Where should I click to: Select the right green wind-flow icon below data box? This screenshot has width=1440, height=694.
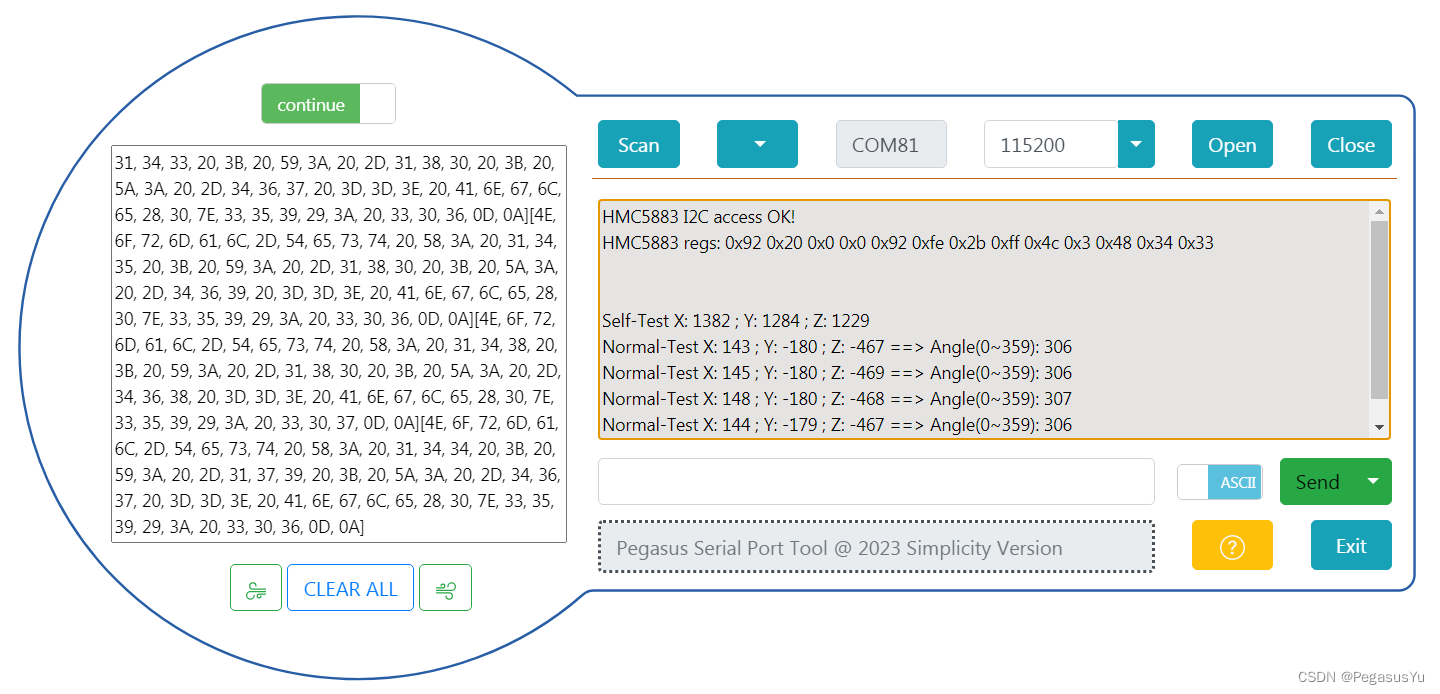[x=446, y=587]
